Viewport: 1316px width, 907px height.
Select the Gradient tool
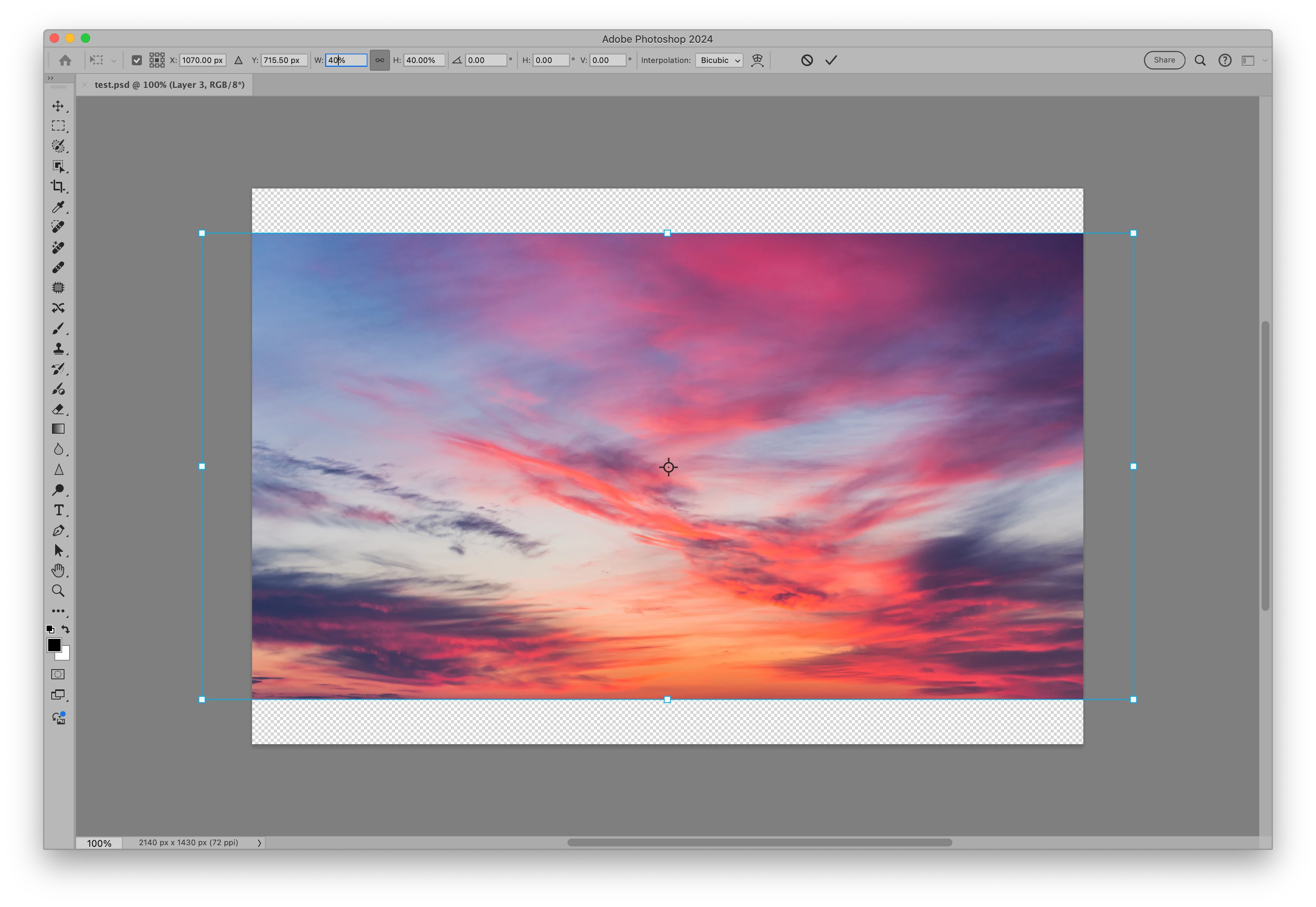pyautogui.click(x=58, y=429)
